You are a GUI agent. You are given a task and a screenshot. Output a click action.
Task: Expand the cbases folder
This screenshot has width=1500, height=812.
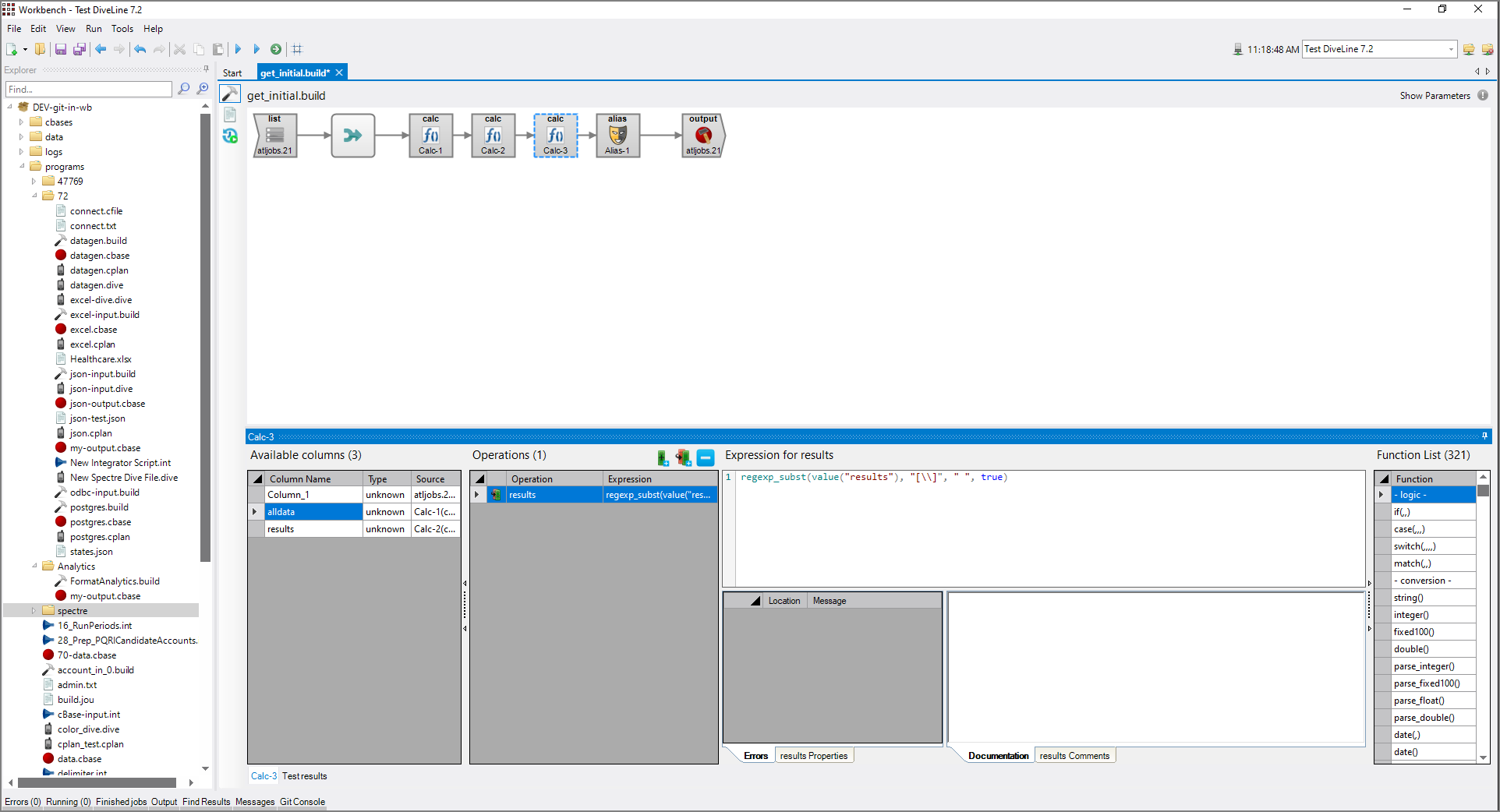coord(21,122)
